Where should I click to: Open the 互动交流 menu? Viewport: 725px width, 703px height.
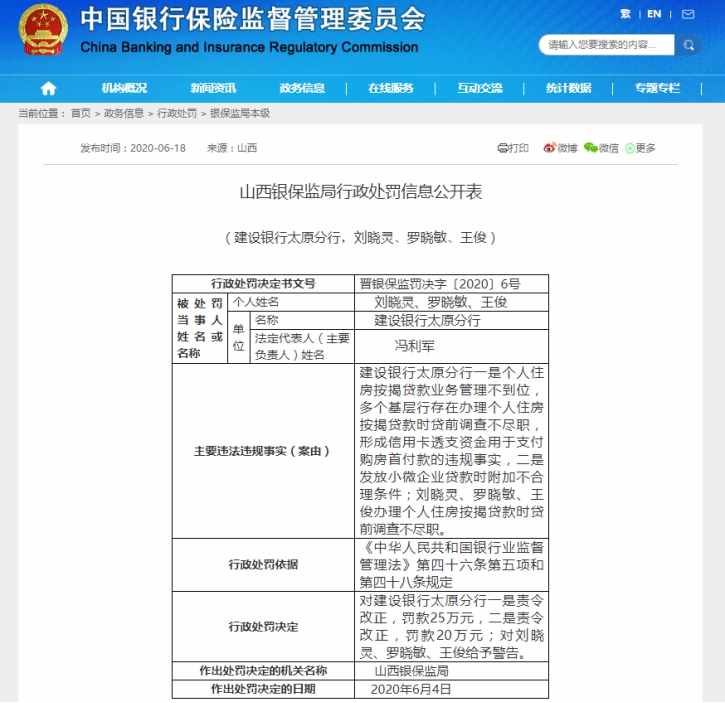[479, 88]
